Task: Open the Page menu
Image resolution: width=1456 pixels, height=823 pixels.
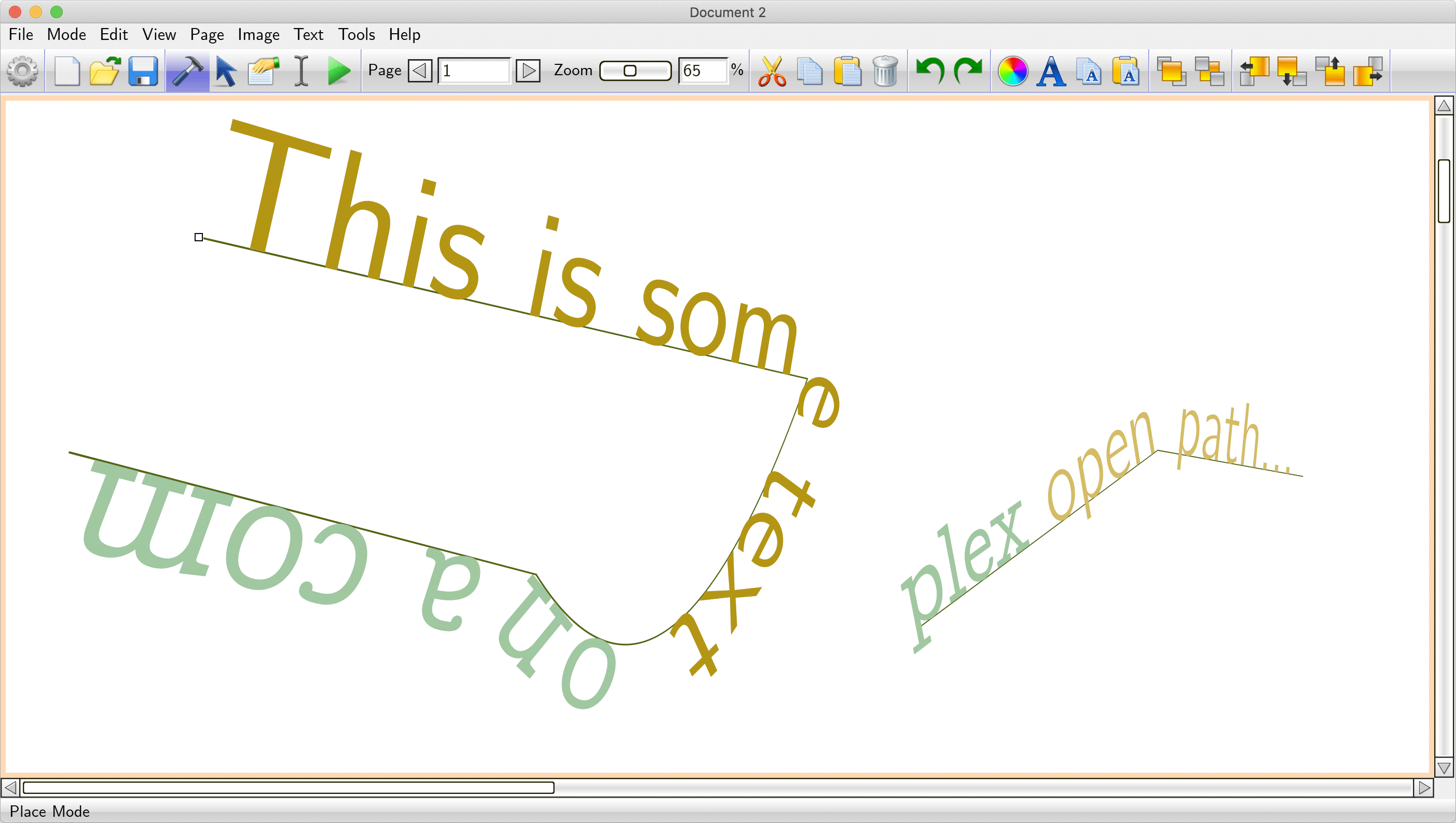Action: pos(207,34)
